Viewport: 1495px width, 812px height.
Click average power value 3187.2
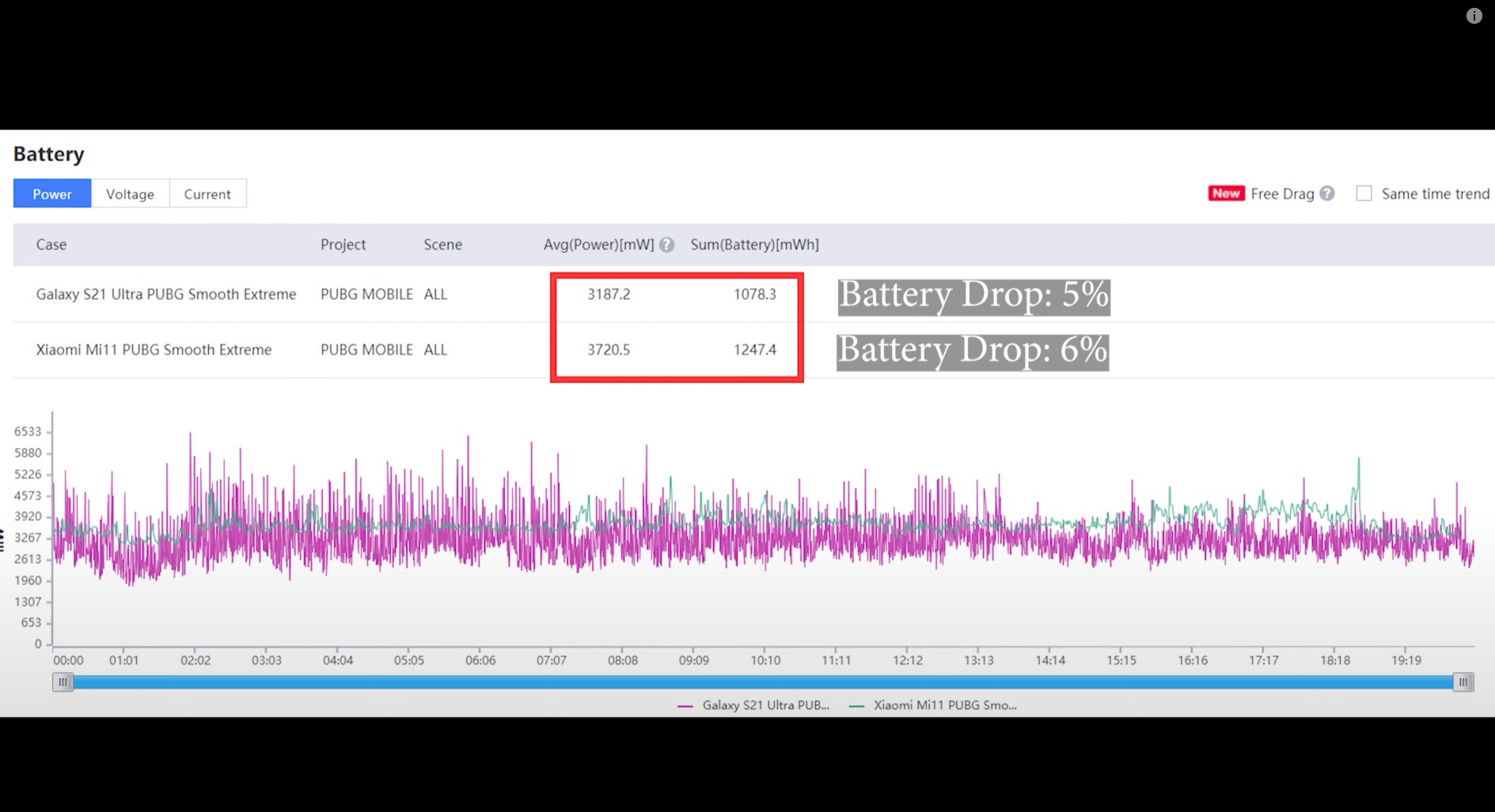coord(609,294)
